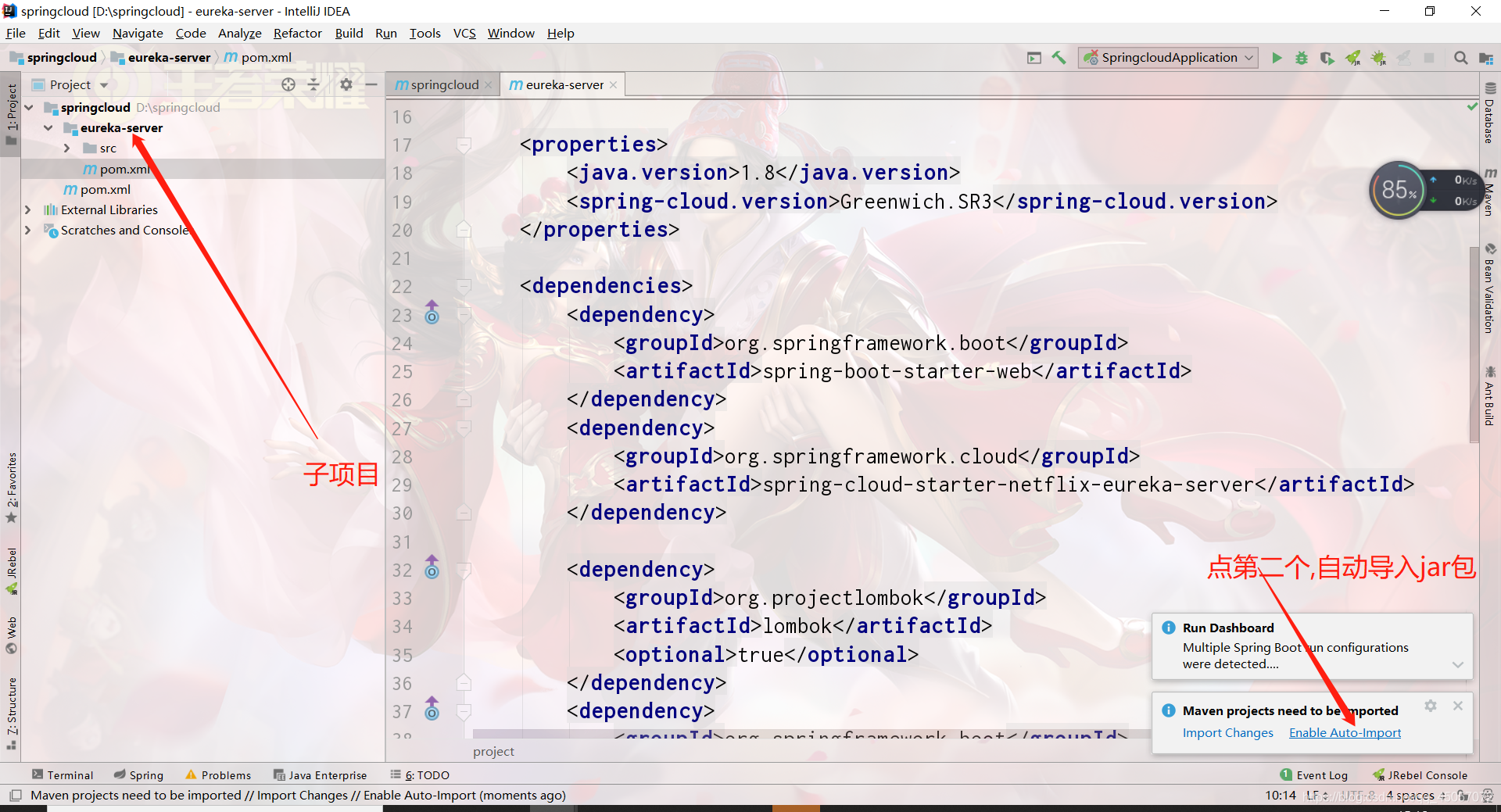Toggle the 1: Project side tab
1501x812 pixels.
click(x=12, y=114)
